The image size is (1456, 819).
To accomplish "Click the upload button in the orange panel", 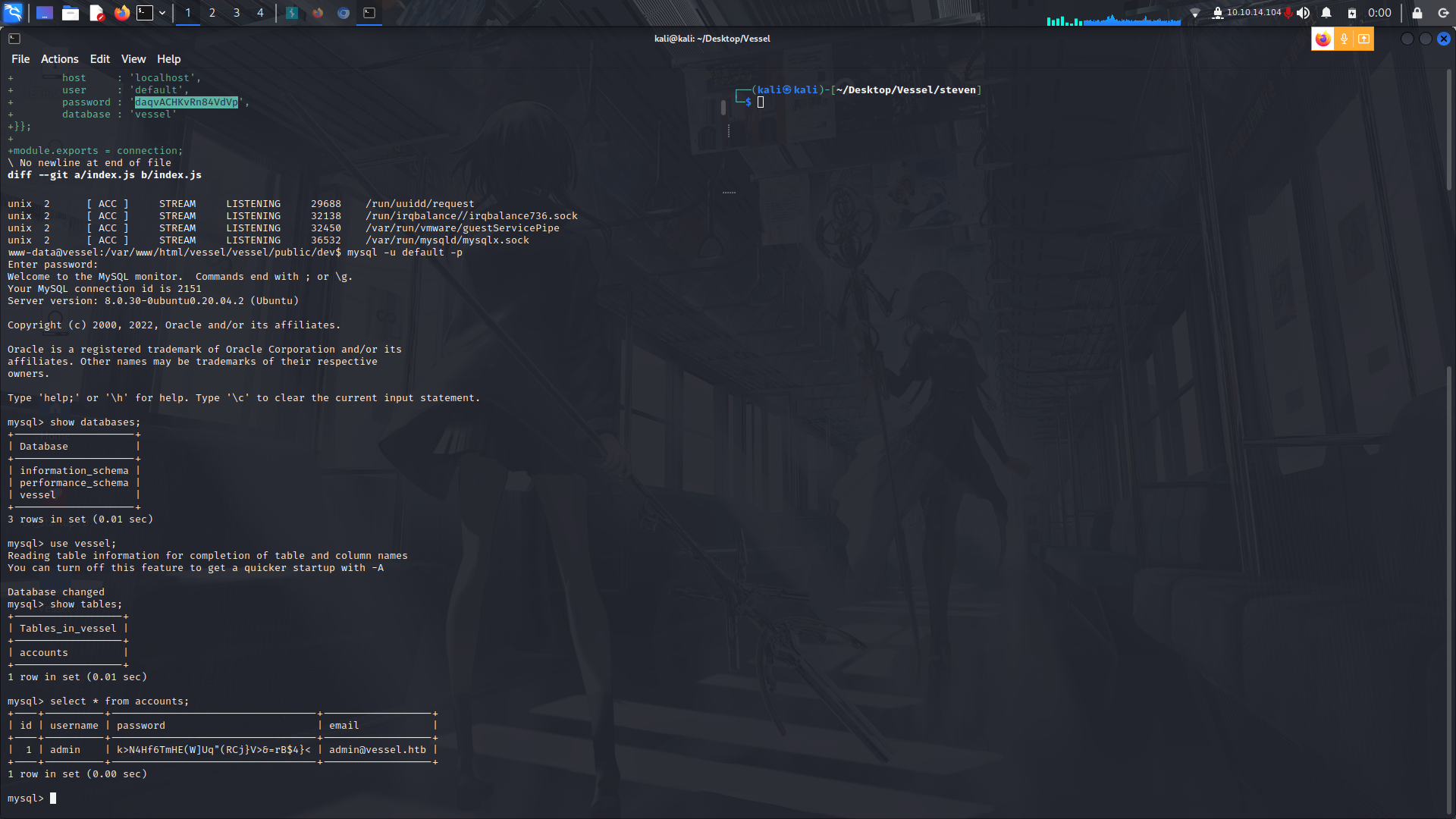I will [x=1362, y=39].
